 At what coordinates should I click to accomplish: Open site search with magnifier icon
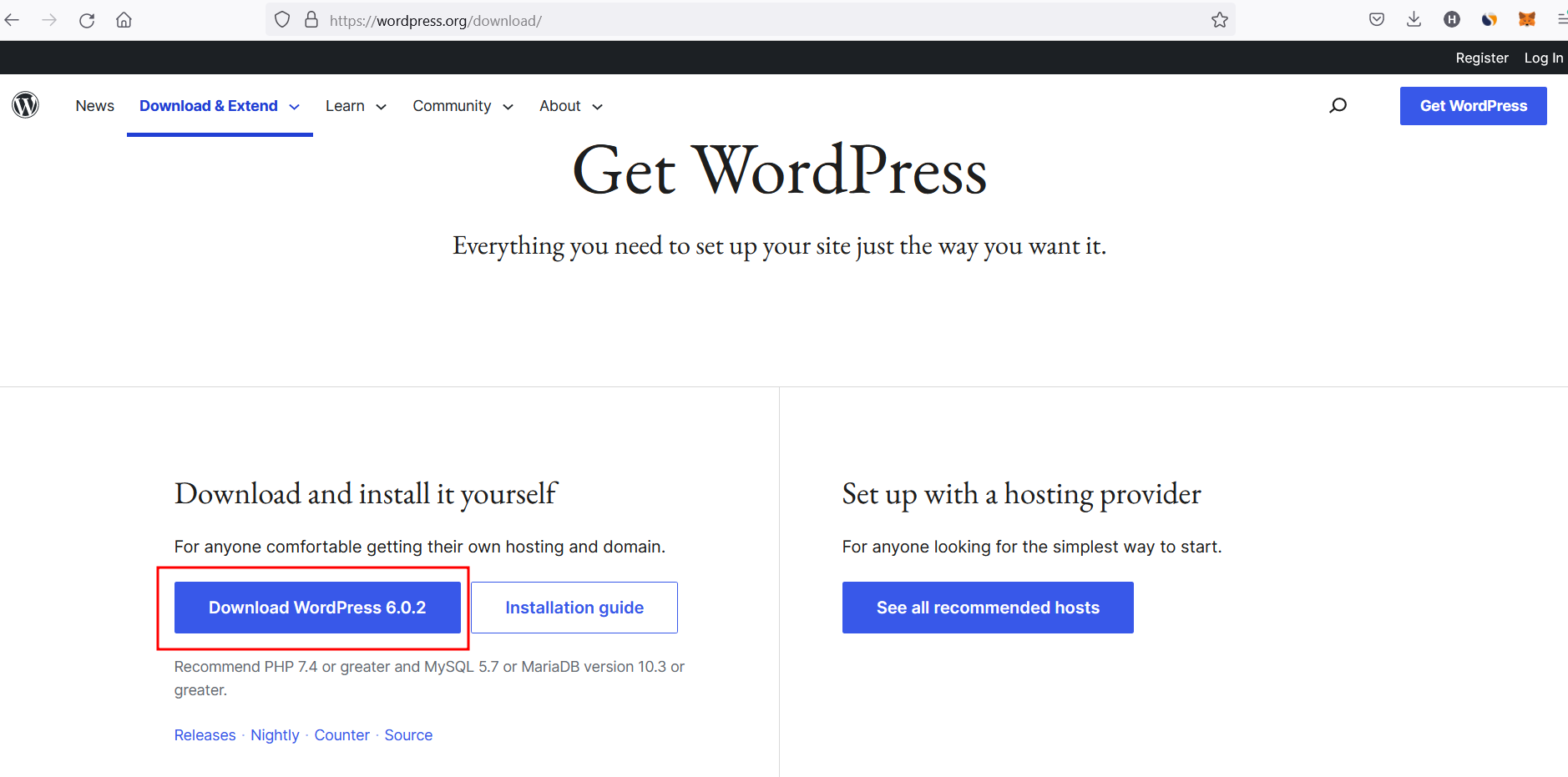pos(1338,105)
